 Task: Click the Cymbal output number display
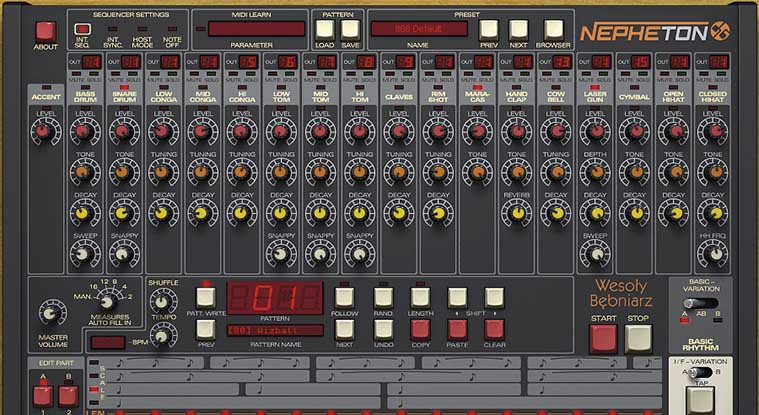point(641,62)
